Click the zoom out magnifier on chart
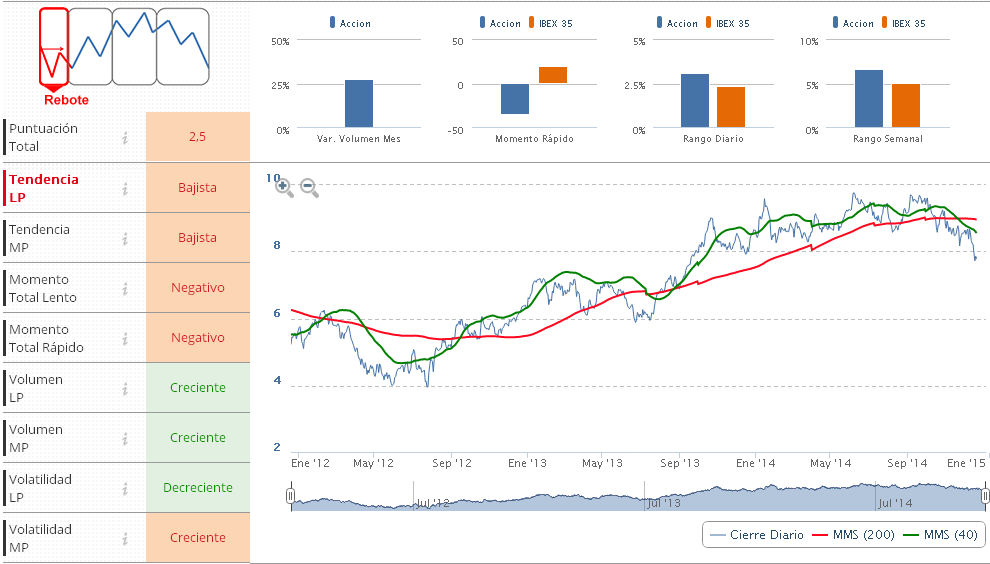 tap(308, 186)
